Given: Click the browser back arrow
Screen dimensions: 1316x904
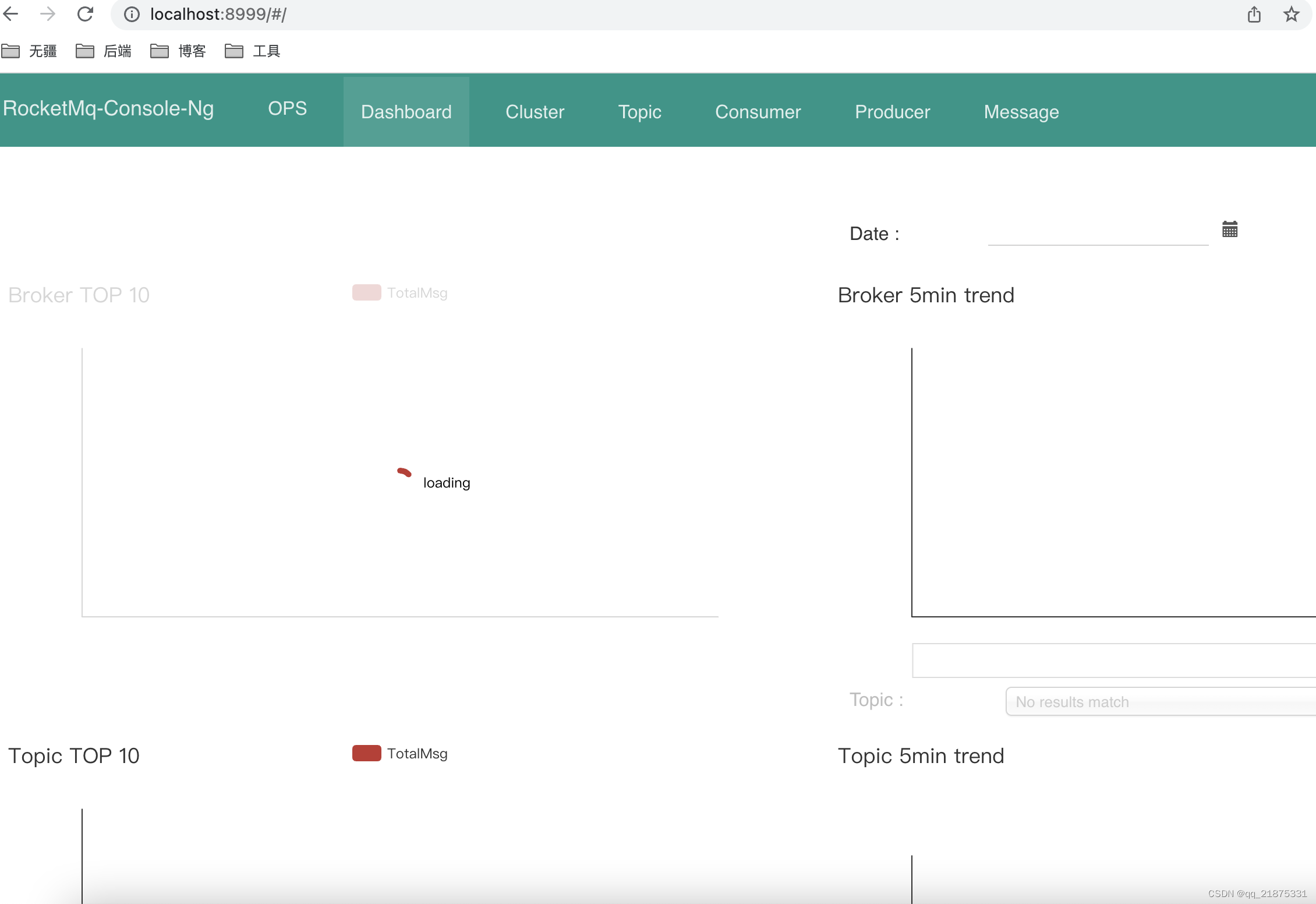Looking at the screenshot, I should point(11,14).
